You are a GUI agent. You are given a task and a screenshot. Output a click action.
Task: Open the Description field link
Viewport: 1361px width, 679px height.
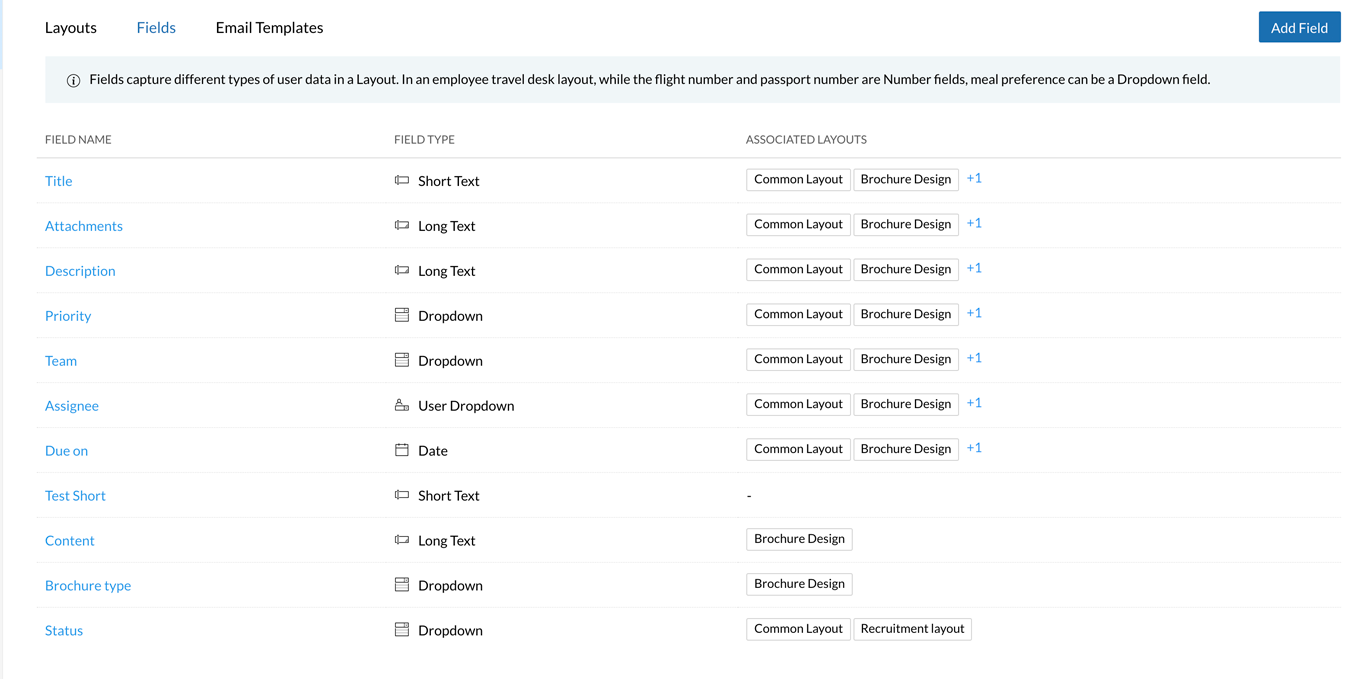pyautogui.click(x=80, y=271)
